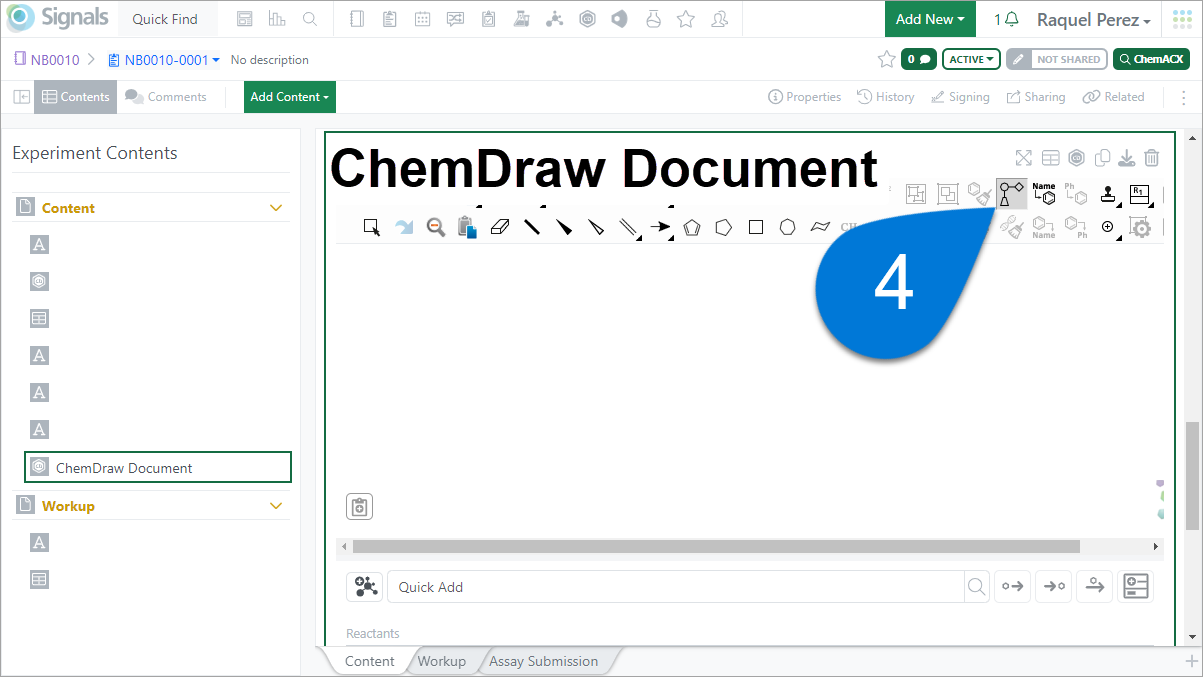Open the Add Content dropdown
1203x677 pixels.
[x=290, y=97]
